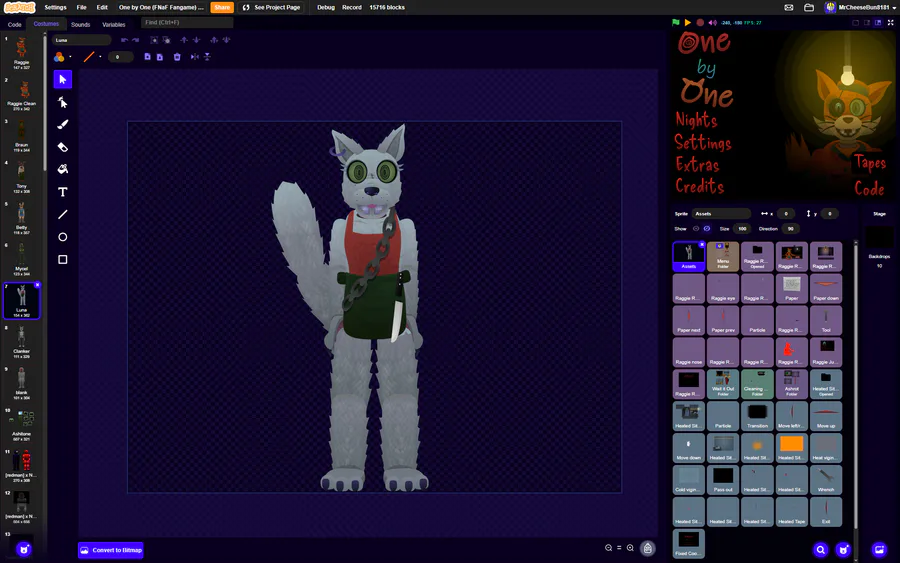Click the orange outline color swatch
The image size is (900, 563).
click(89, 57)
